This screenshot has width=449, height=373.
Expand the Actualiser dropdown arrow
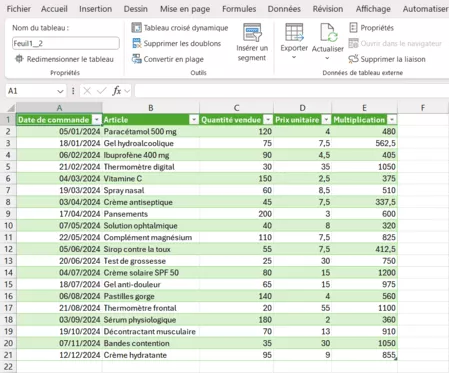tap(327, 58)
